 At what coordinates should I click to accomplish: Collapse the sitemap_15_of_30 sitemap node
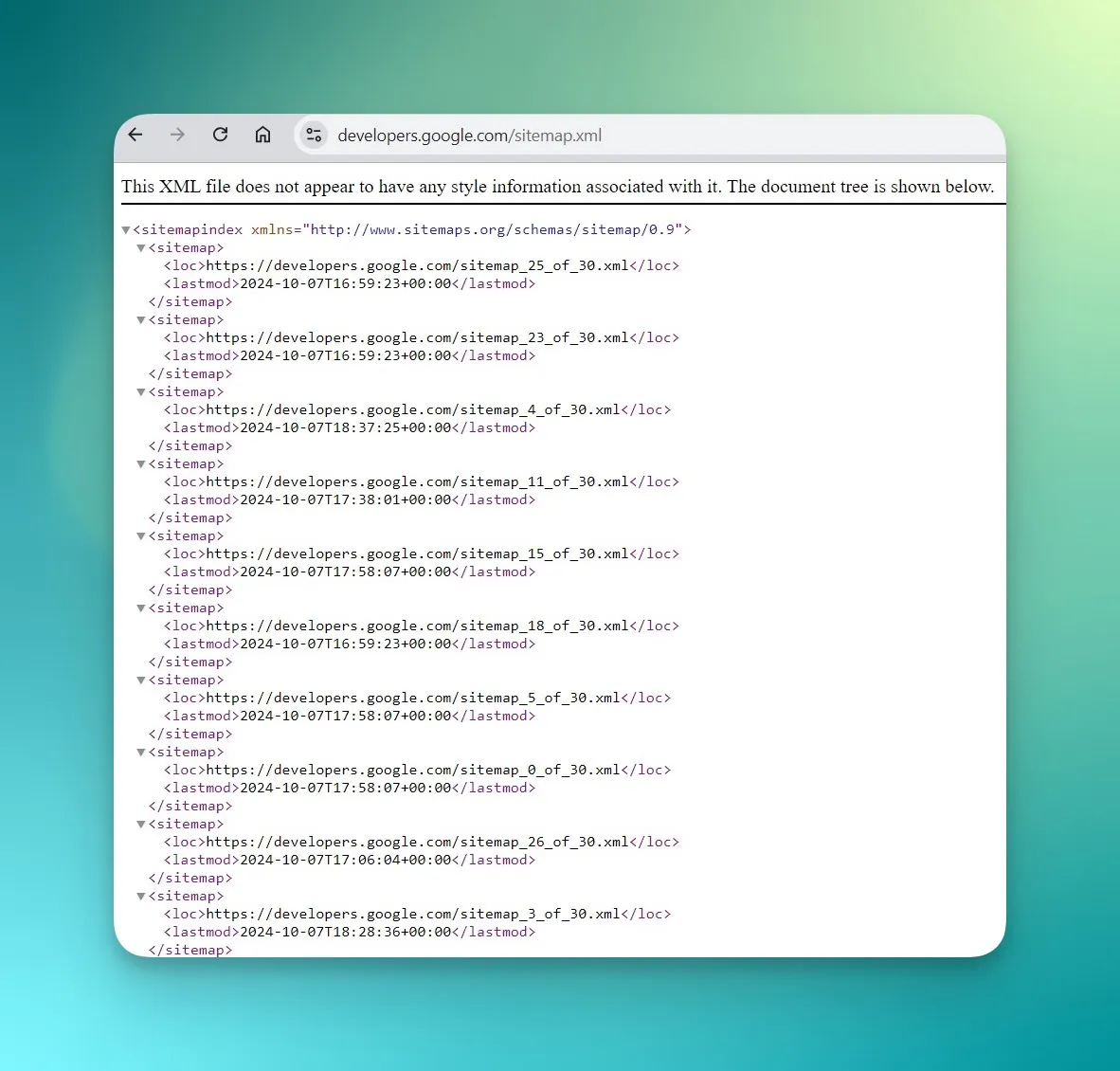pyautogui.click(x=141, y=535)
